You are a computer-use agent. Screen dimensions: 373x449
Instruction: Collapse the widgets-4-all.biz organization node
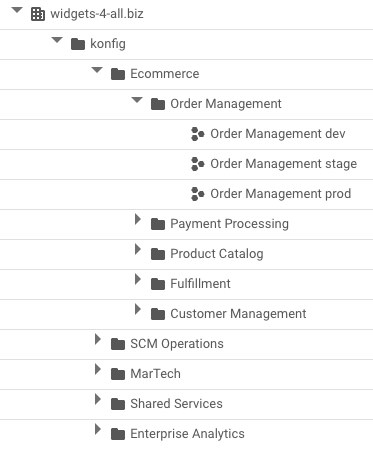point(17,10)
